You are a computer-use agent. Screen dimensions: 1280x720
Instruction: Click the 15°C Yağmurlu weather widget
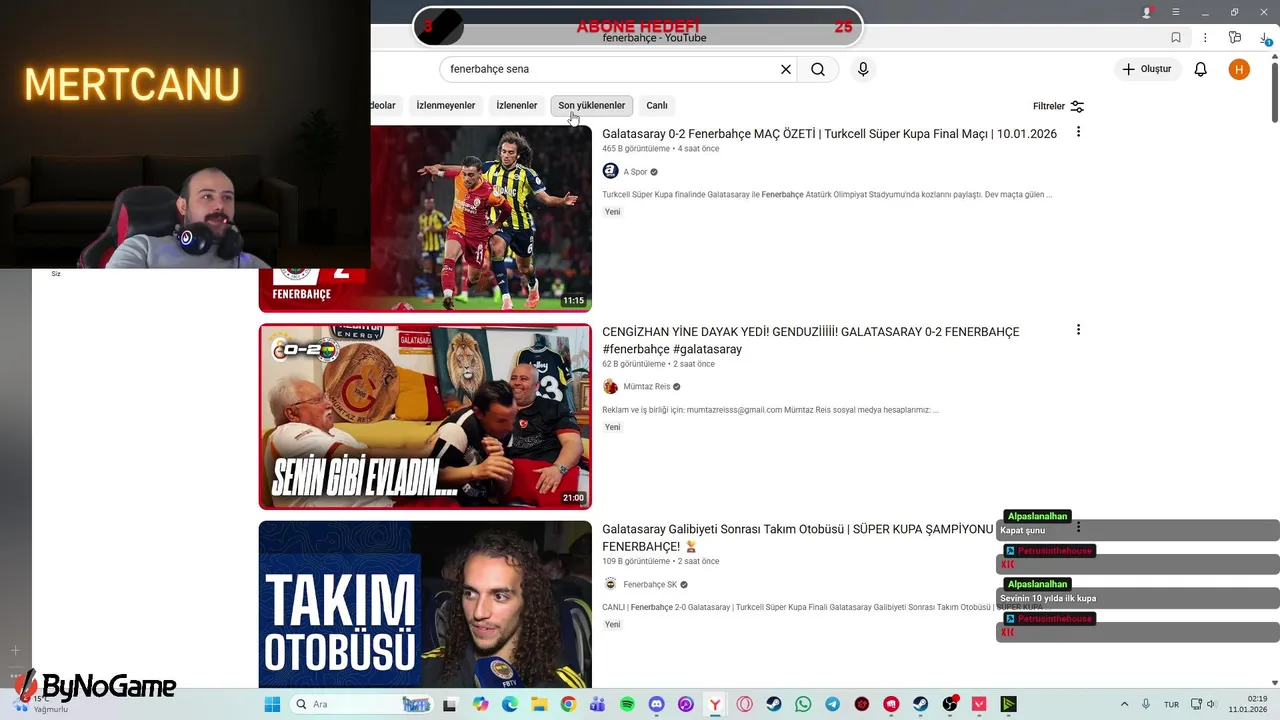(x=40, y=704)
